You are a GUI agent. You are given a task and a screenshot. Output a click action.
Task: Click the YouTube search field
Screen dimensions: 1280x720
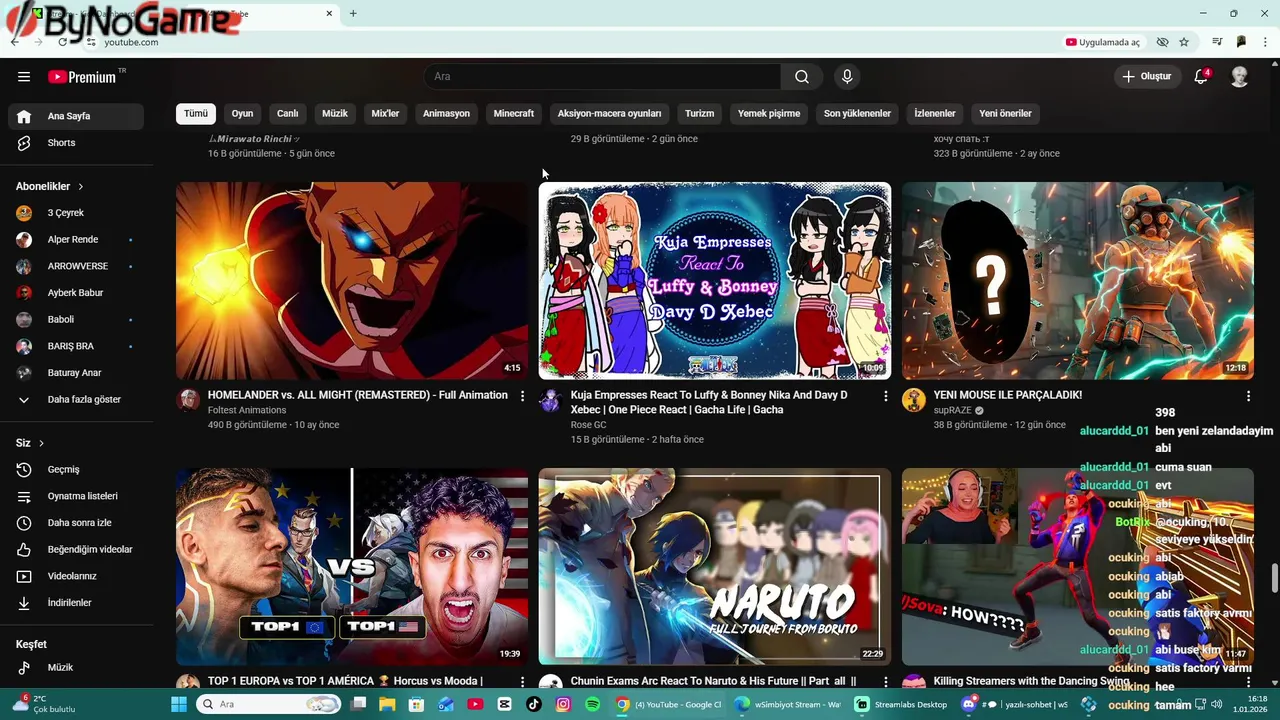pos(602,77)
